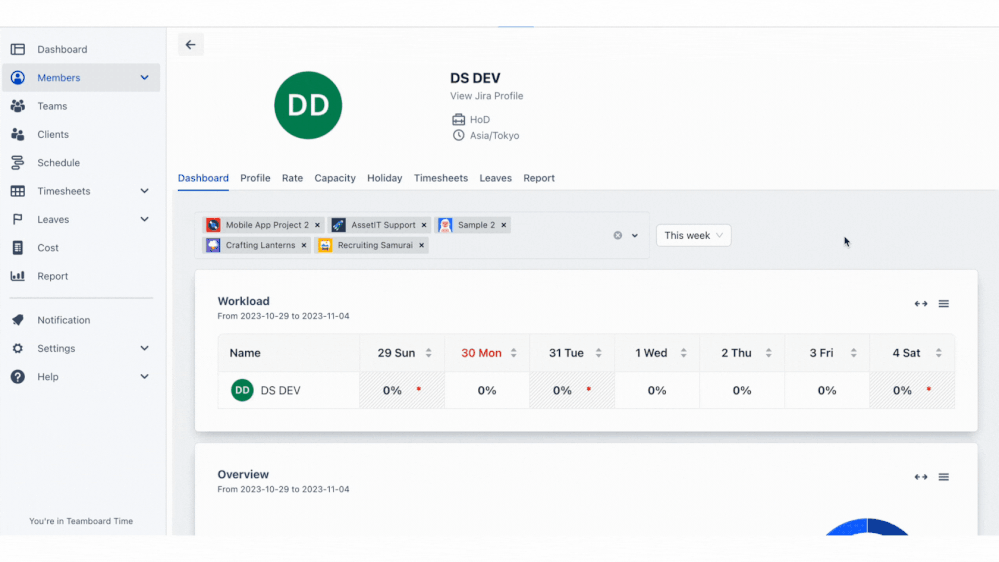Open the member Timesheets tab
The height and width of the screenshot is (562, 999).
click(441, 178)
